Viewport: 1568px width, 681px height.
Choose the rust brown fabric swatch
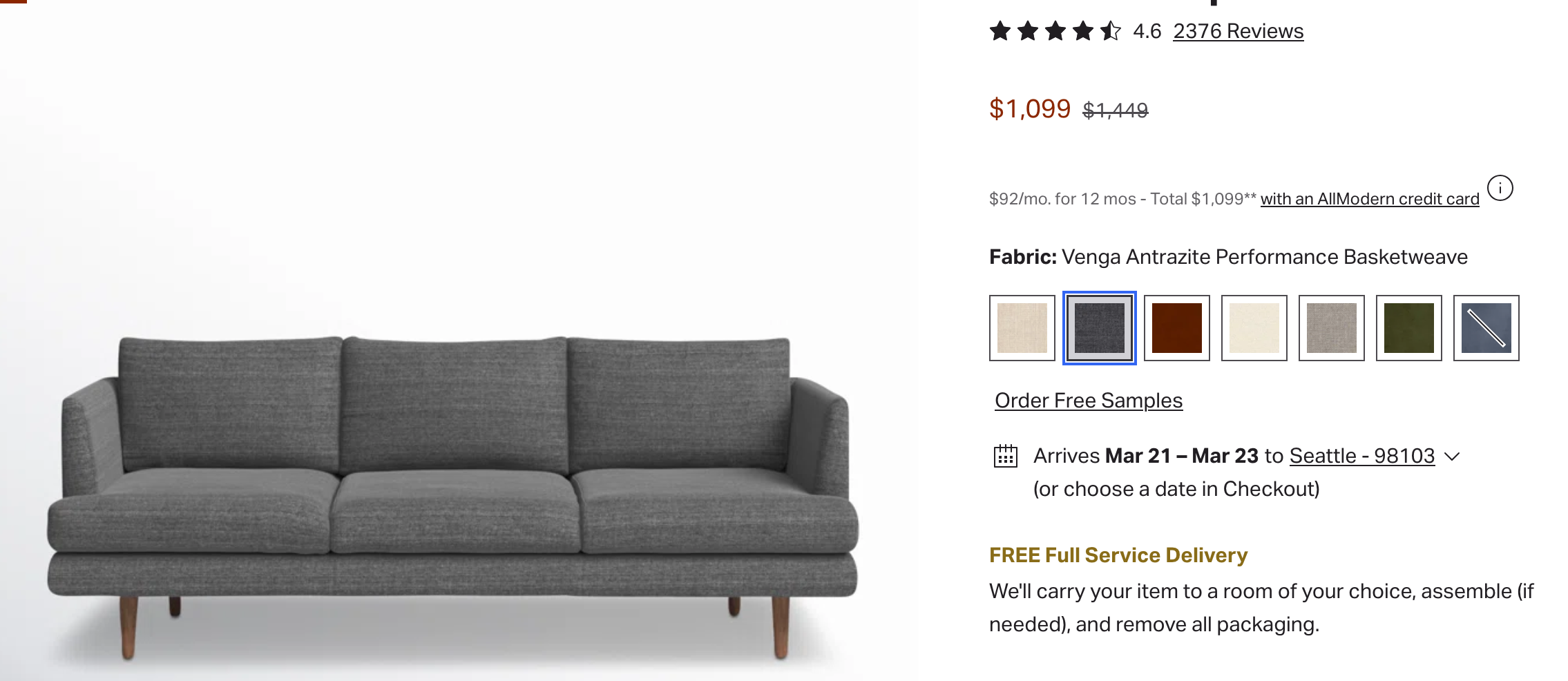point(1176,328)
